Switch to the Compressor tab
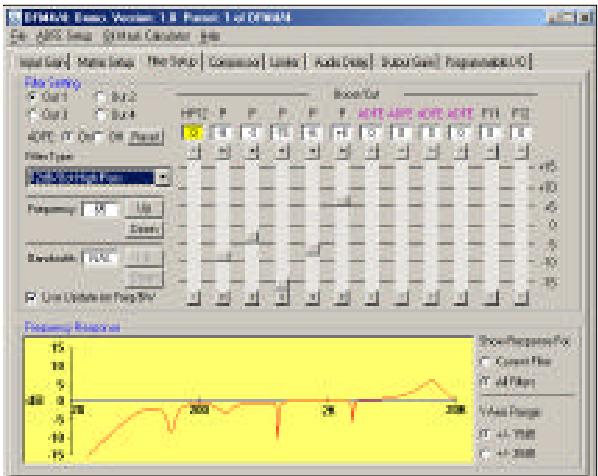Viewport: 598px width, 476px height. click(x=233, y=62)
